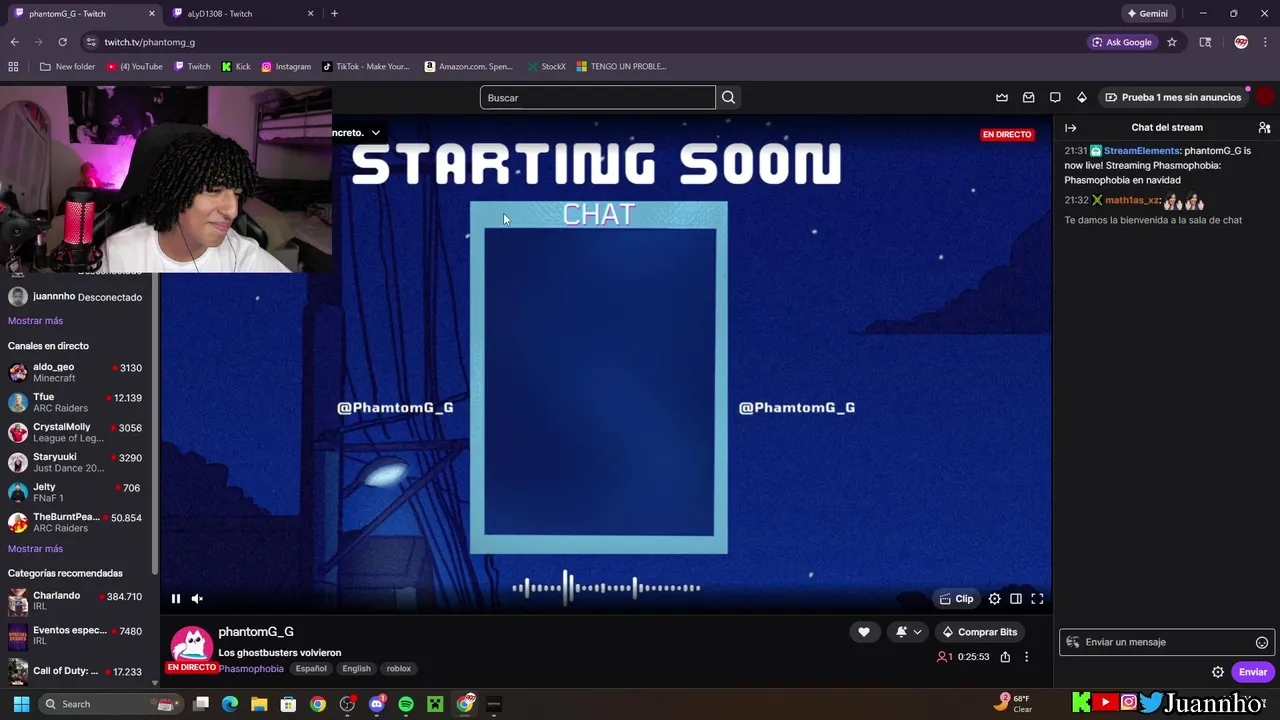The width and height of the screenshot is (1280, 720).
Task: Select the roblox tag
Action: pyautogui.click(x=399, y=669)
